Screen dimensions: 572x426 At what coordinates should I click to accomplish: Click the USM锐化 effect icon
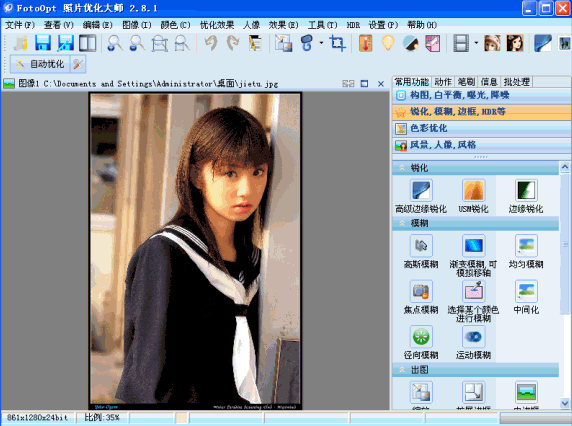tap(474, 190)
